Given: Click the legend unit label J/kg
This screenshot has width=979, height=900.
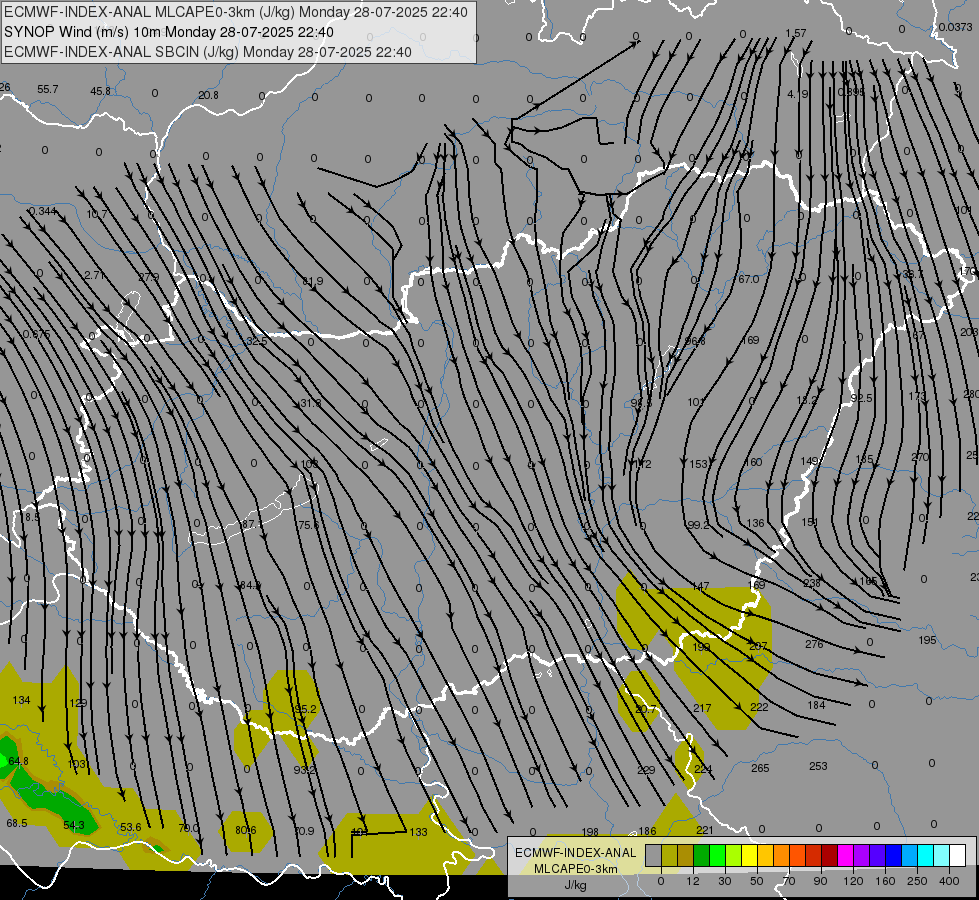Looking at the screenshot, I should [575, 885].
